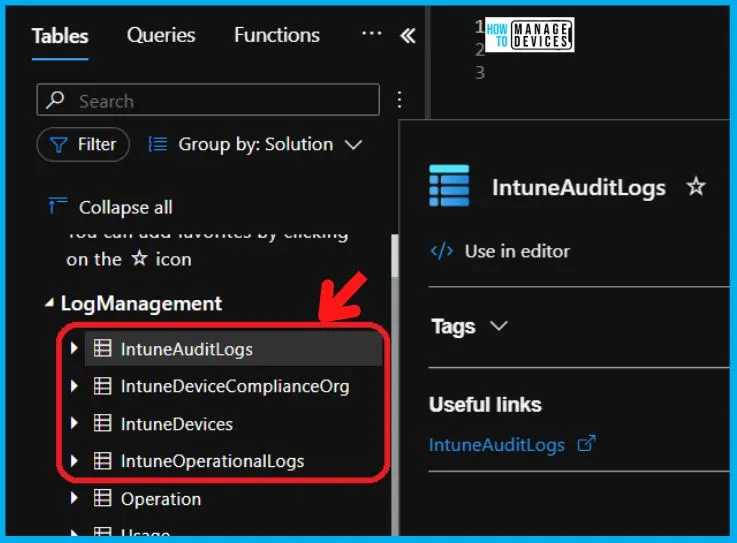Expand the IntuneOperationalLogs table row

click(74, 461)
